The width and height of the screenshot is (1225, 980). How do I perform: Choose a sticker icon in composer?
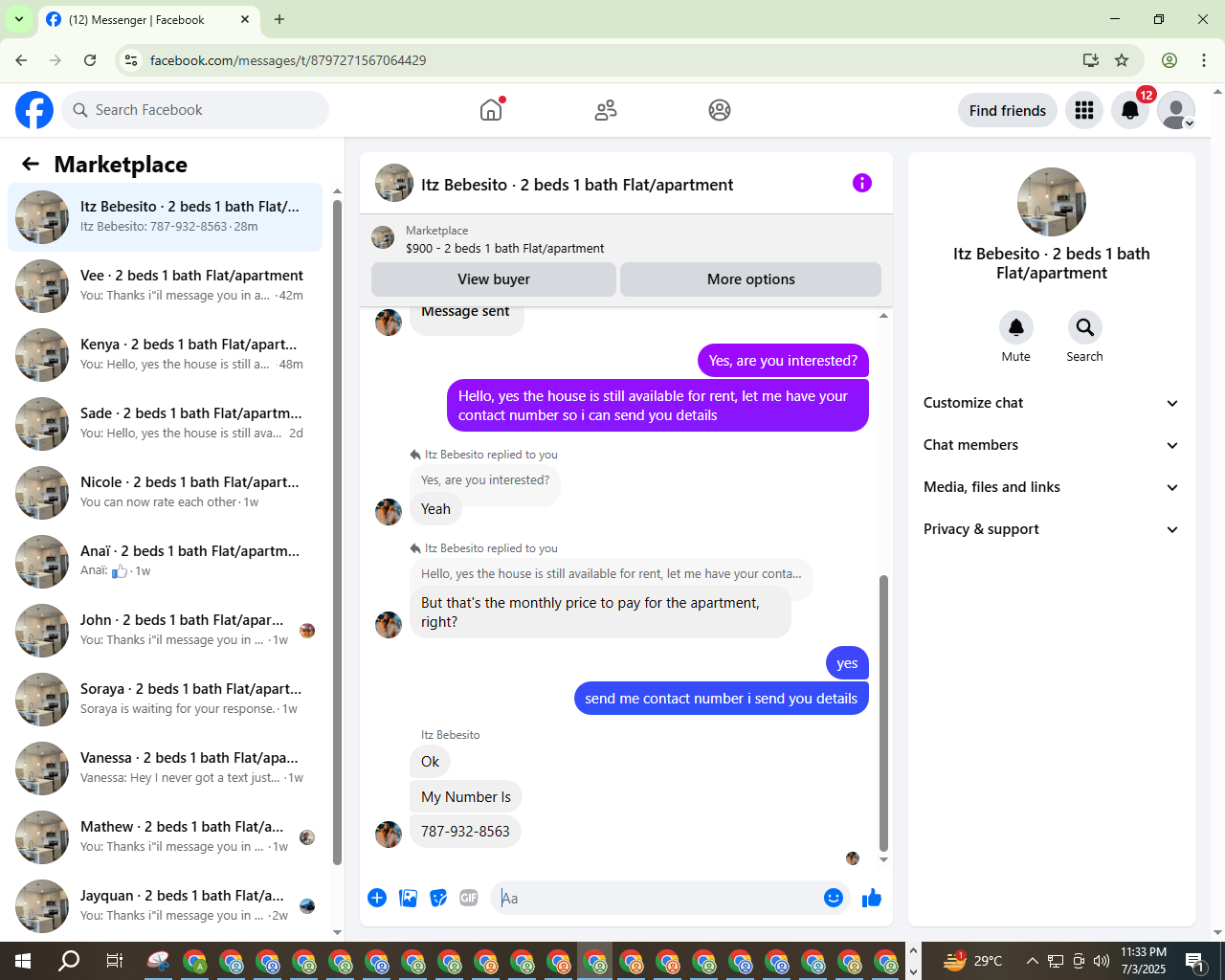438,898
